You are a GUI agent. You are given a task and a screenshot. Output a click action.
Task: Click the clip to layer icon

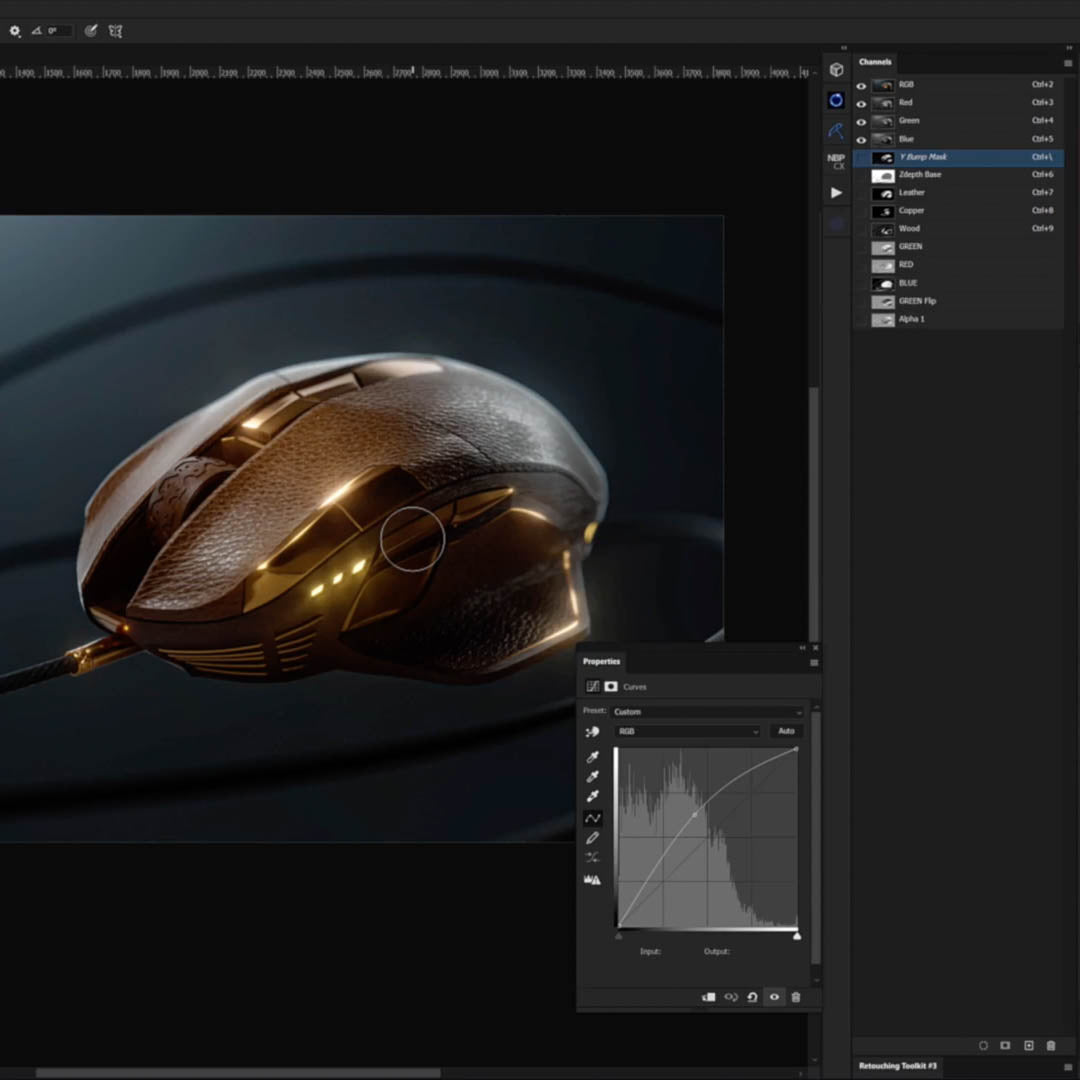click(x=709, y=997)
